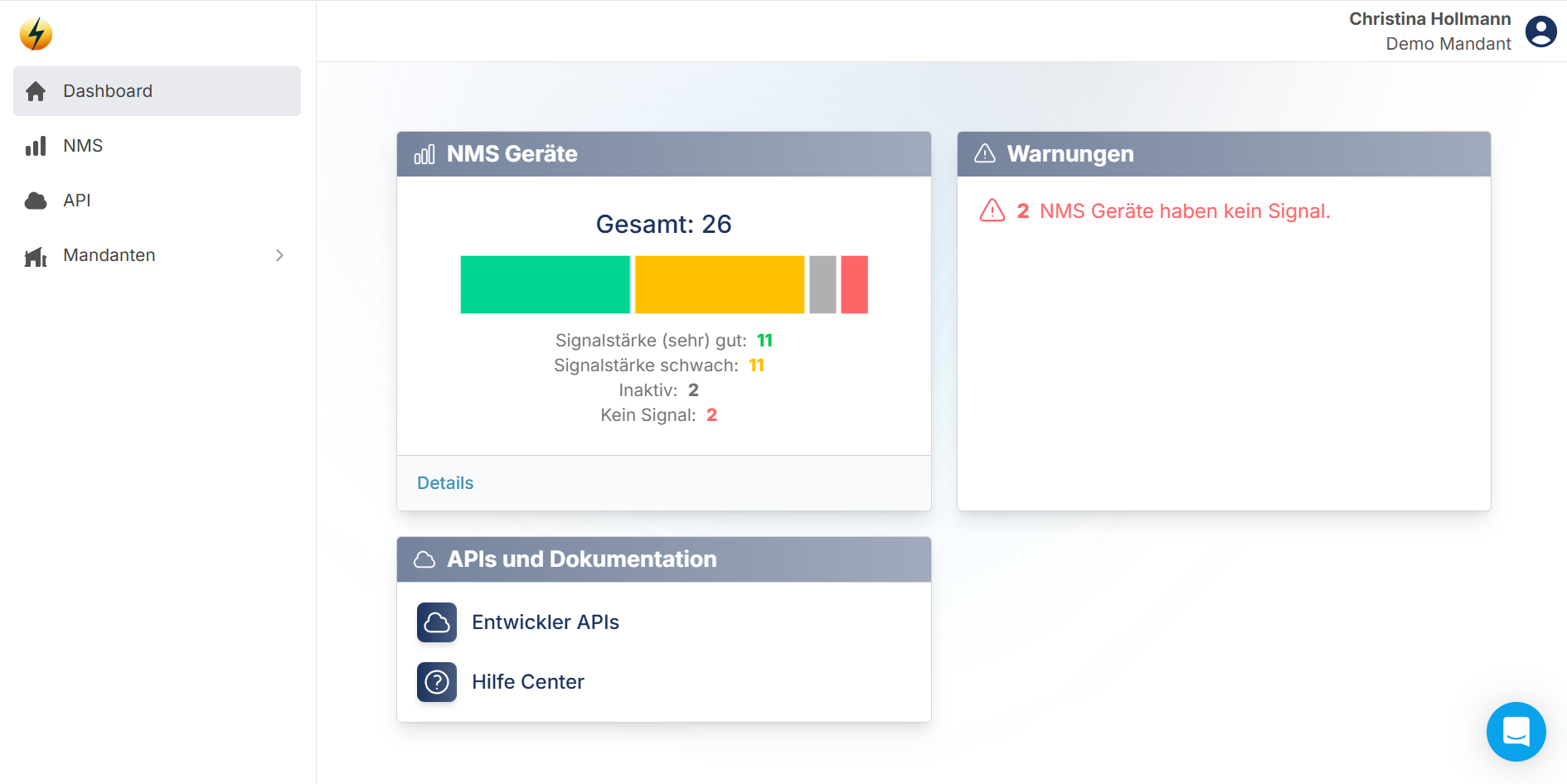The image size is (1567, 784).
Task: Open the Details link for NMS Geräte
Action: [x=445, y=483]
